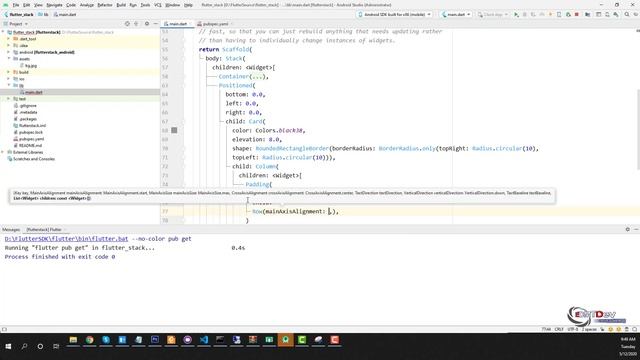The height and width of the screenshot is (360, 640).
Task: Click the CRLF line separator in status bar
Action: coord(559,329)
